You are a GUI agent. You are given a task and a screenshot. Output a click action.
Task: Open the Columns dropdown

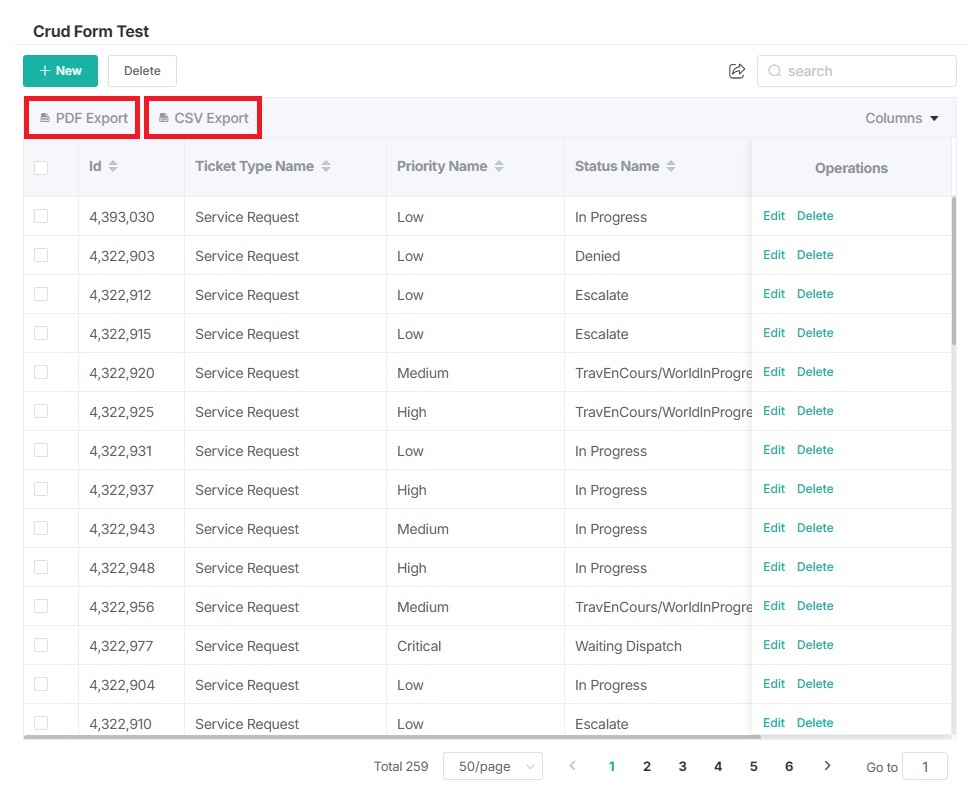point(901,118)
